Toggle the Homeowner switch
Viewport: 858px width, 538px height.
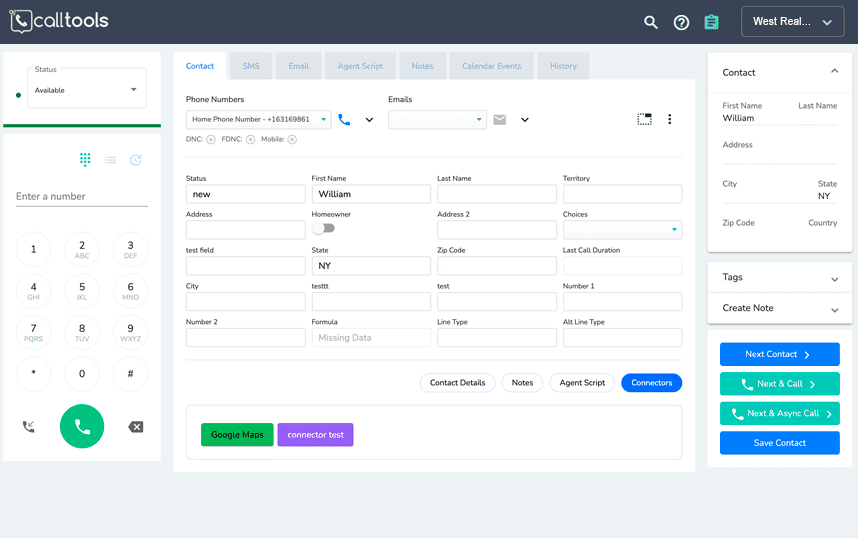point(323,228)
